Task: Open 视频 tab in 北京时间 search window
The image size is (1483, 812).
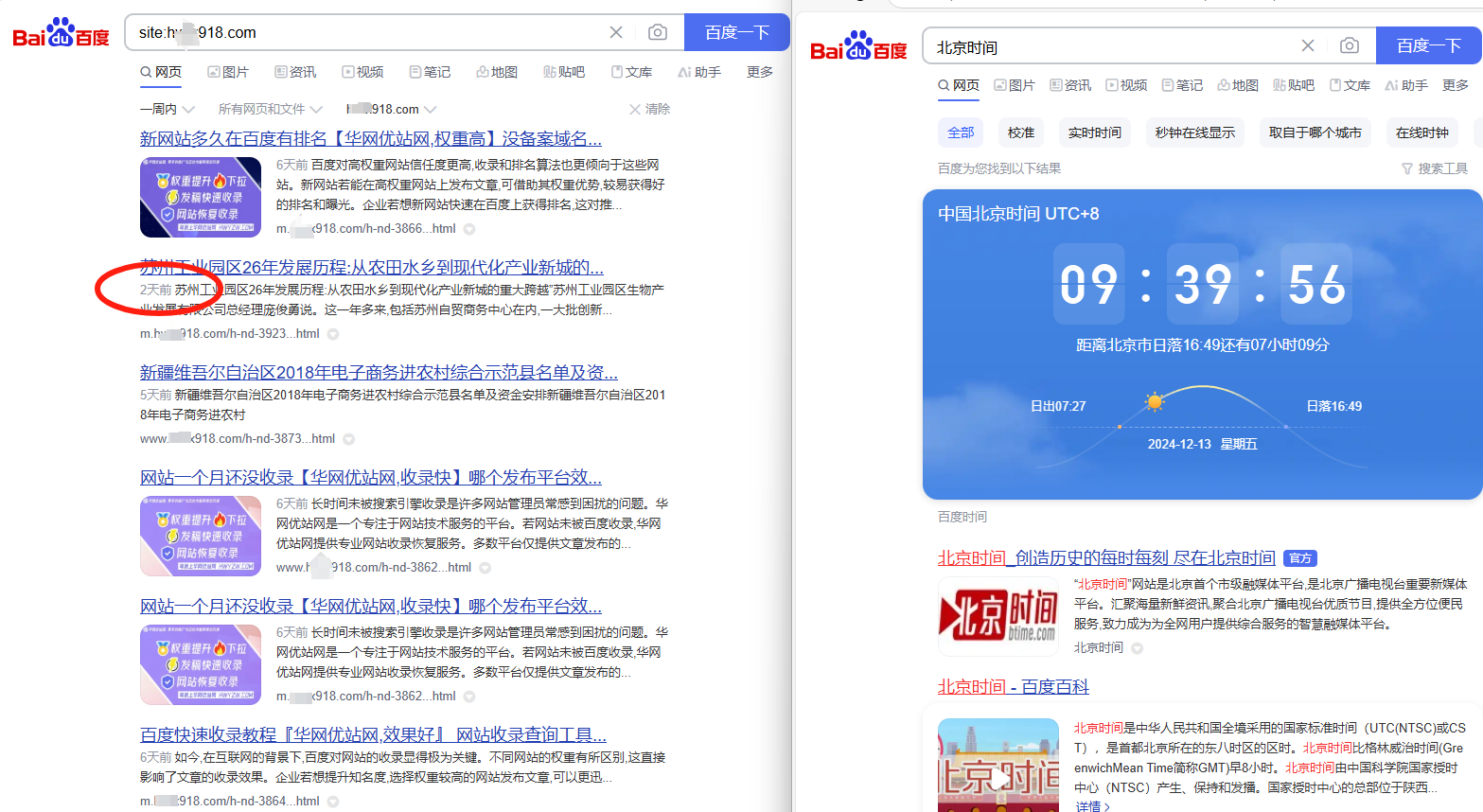Action: 1126,85
